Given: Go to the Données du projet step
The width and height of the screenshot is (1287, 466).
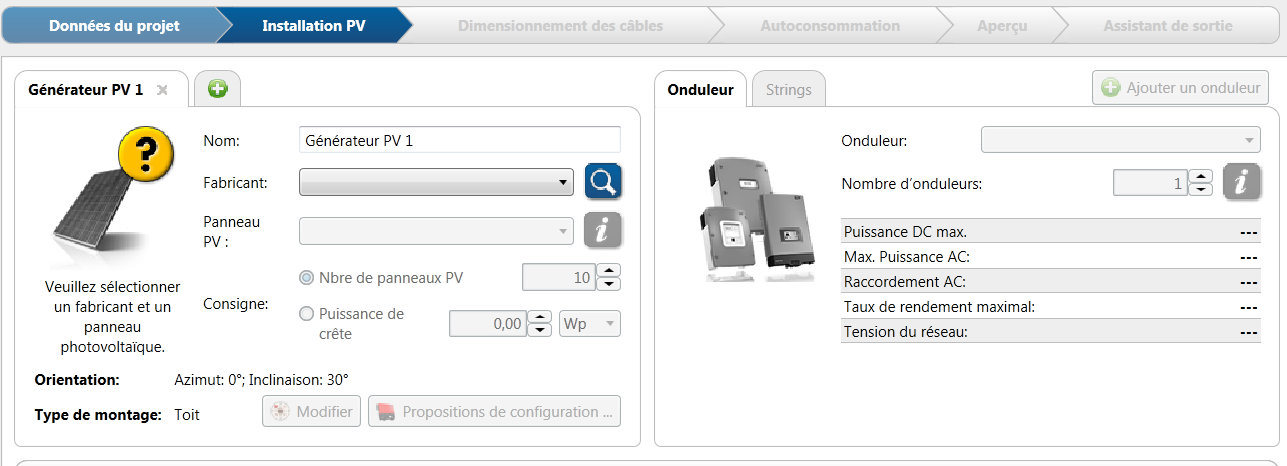Looking at the screenshot, I should [x=113, y=26].
